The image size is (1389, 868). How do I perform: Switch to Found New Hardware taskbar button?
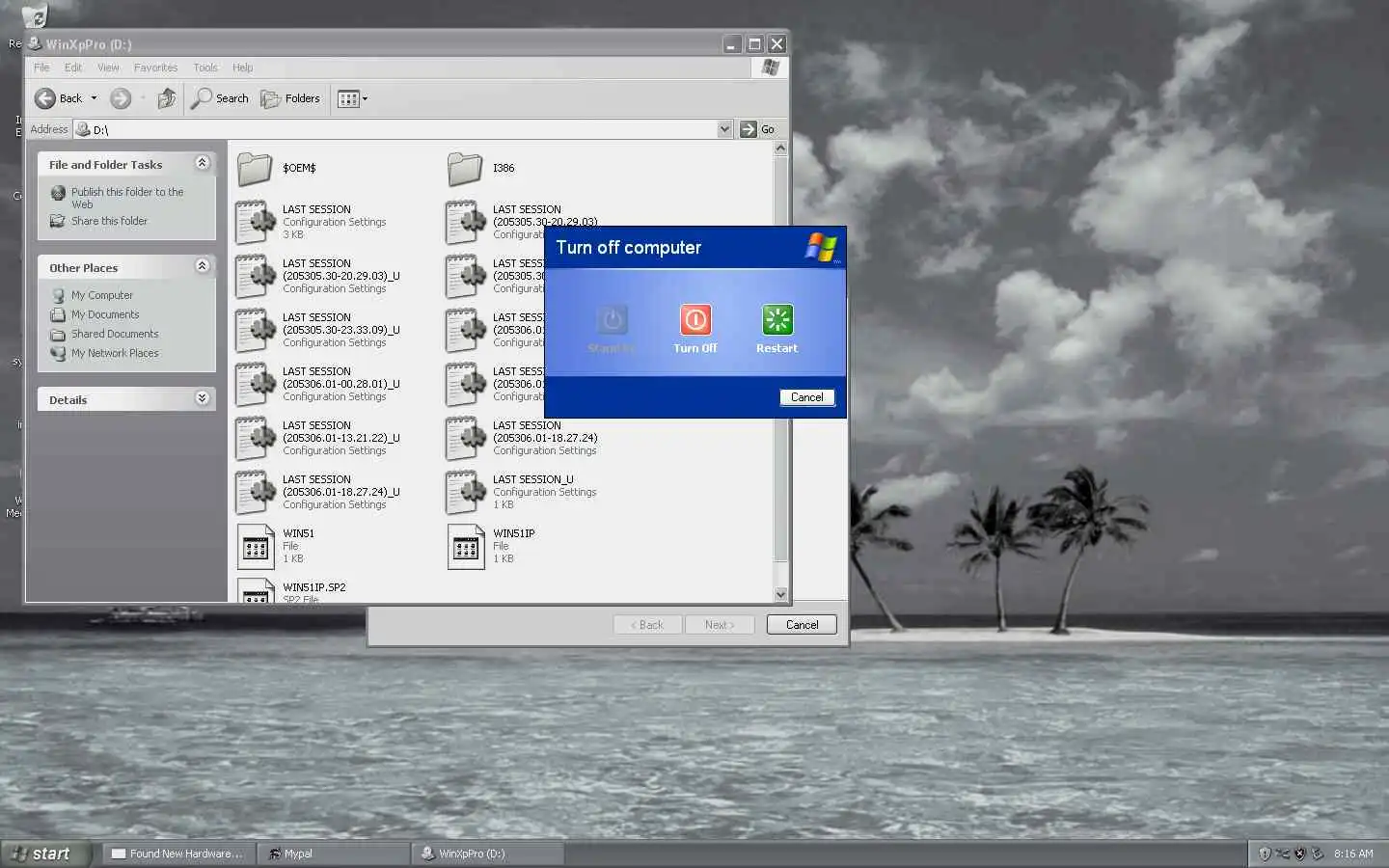pos(177,854)
